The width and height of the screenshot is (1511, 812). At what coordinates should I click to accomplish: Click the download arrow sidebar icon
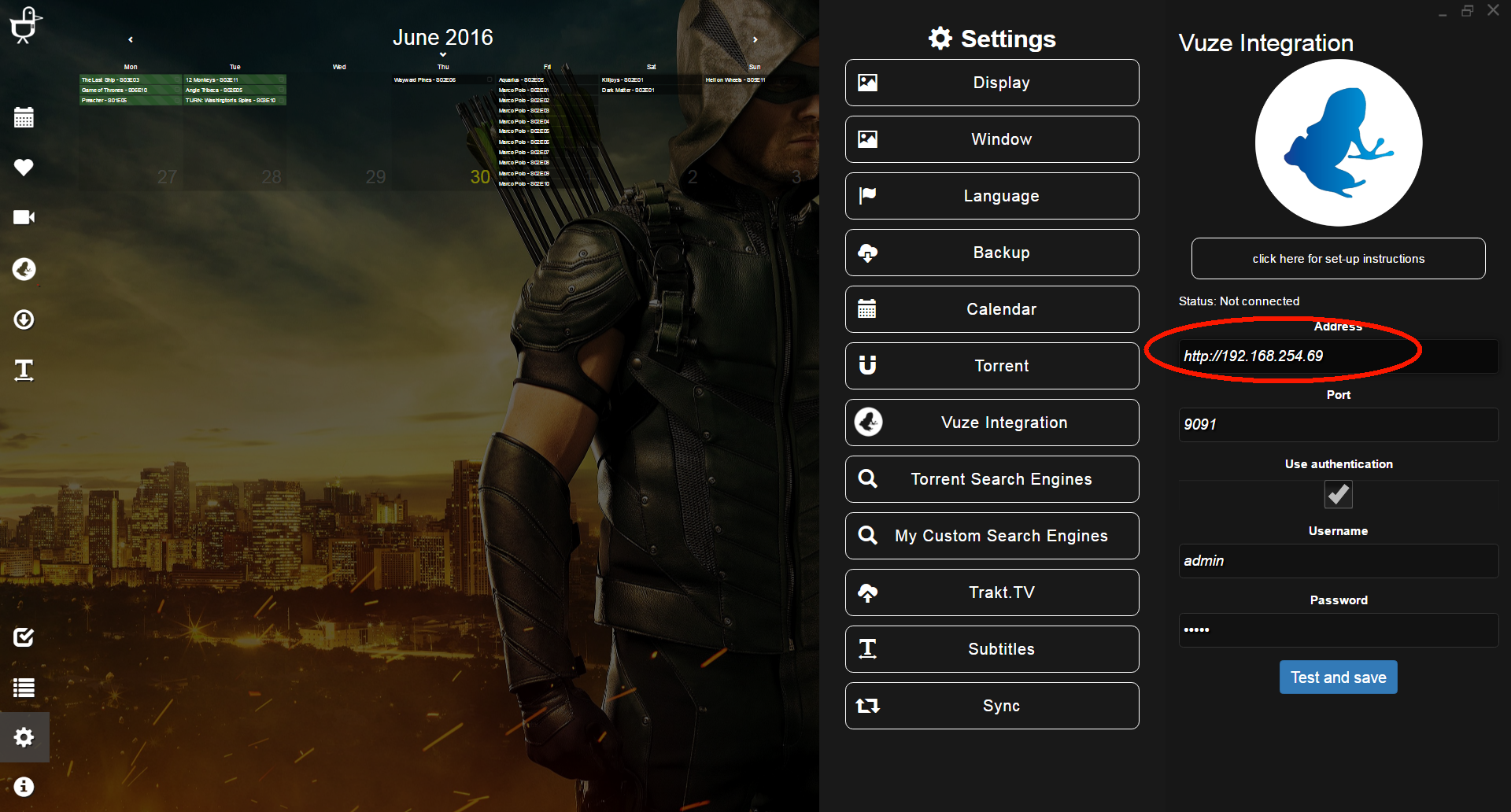click(x=24, y=319)
